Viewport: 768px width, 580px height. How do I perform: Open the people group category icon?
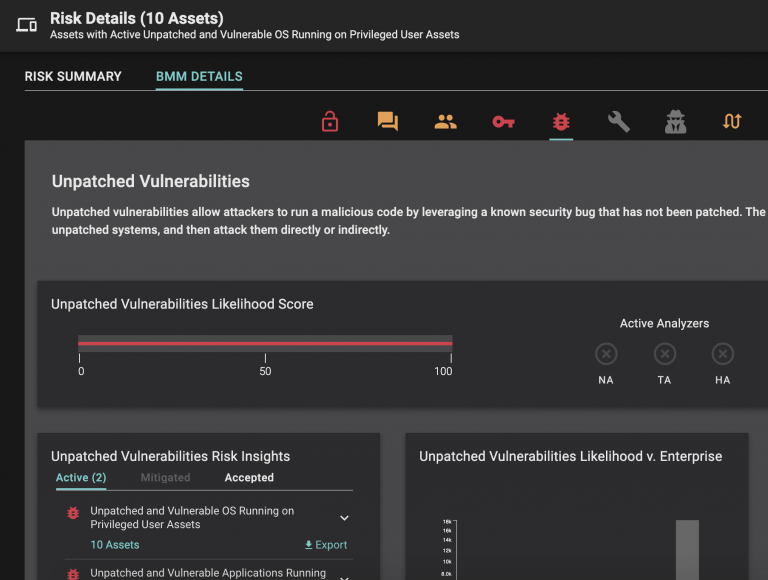click(x=445, y=122)
